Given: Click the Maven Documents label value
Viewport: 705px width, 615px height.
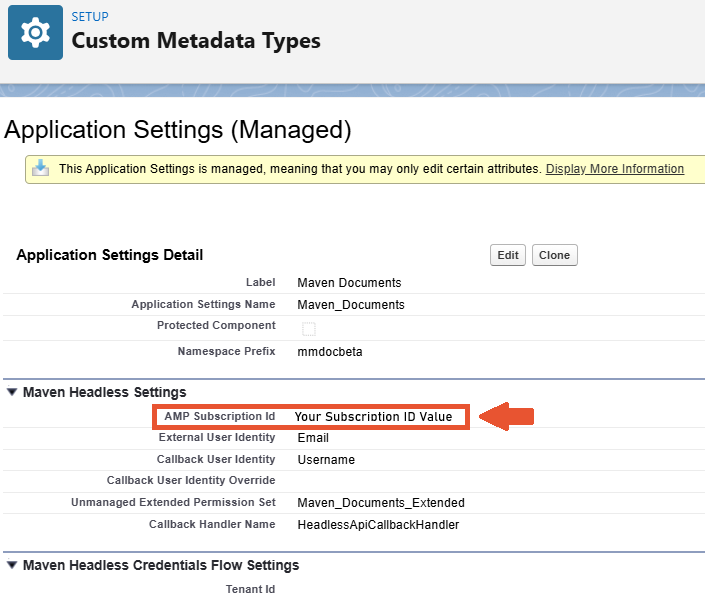Looking at the screenshot, I should tap(349, 283).
